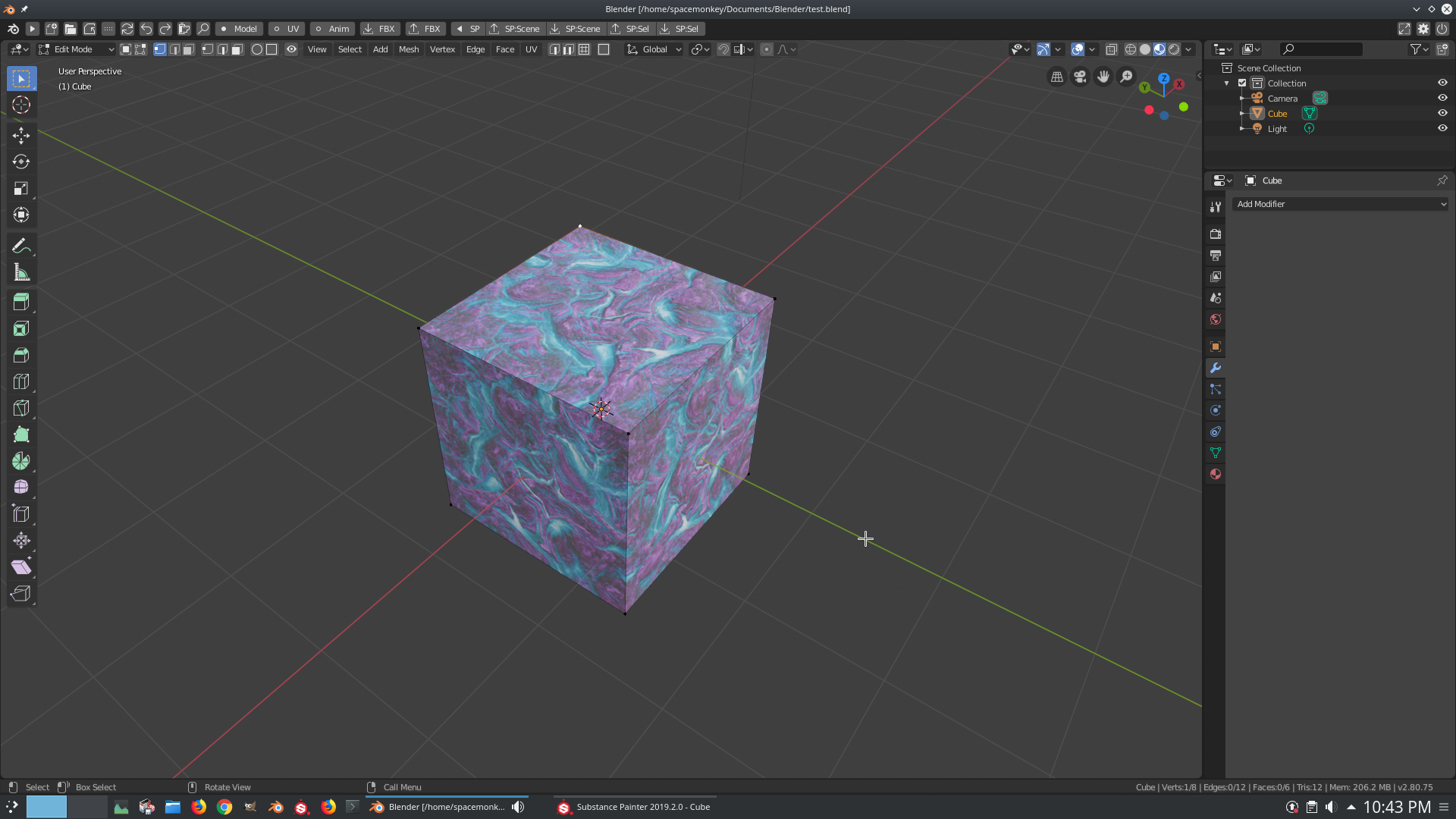The image size is (1456, 819).
Task: Select the Poly Build tool
Action: click(x=21, y=435)
